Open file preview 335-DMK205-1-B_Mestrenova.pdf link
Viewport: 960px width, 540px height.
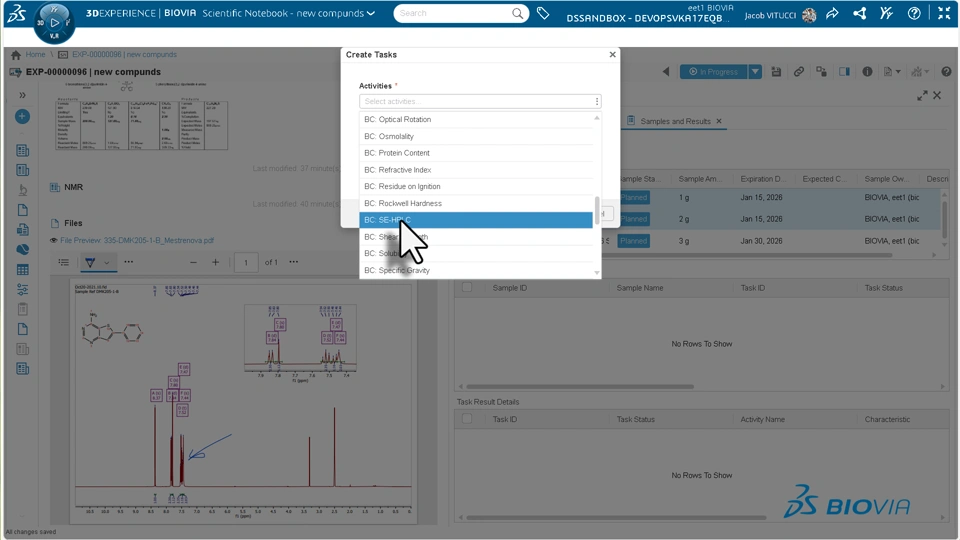pos(137,241)
